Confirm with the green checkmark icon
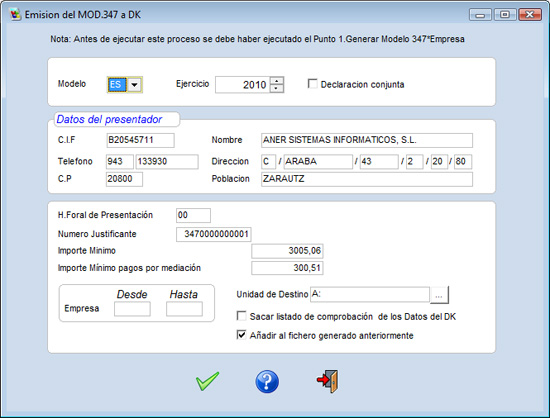The width and height of the screenshot is (550, 418). tap(207, 381)
